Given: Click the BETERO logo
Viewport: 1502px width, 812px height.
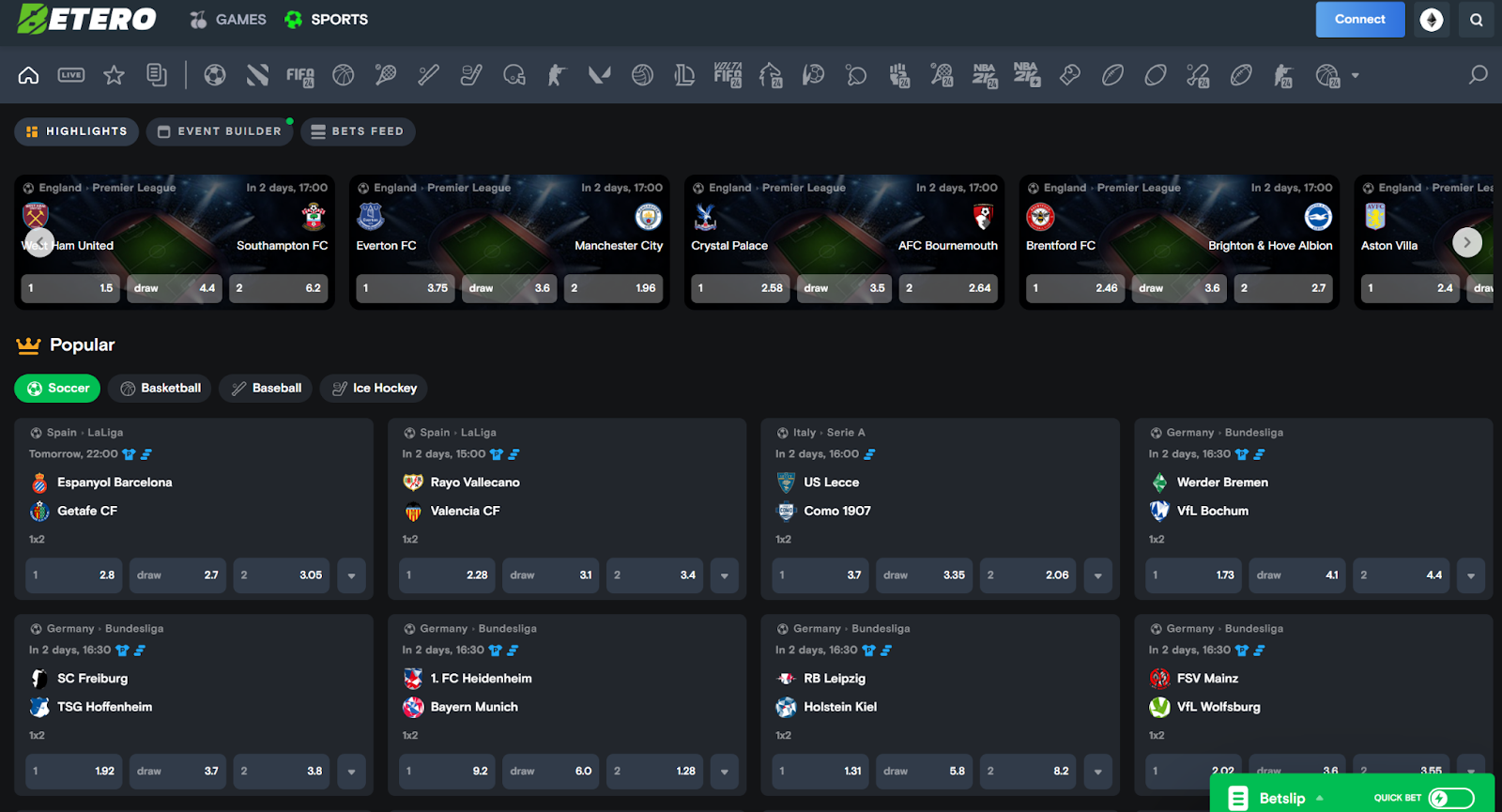Looking at the screenshot, I should (87, 19).
